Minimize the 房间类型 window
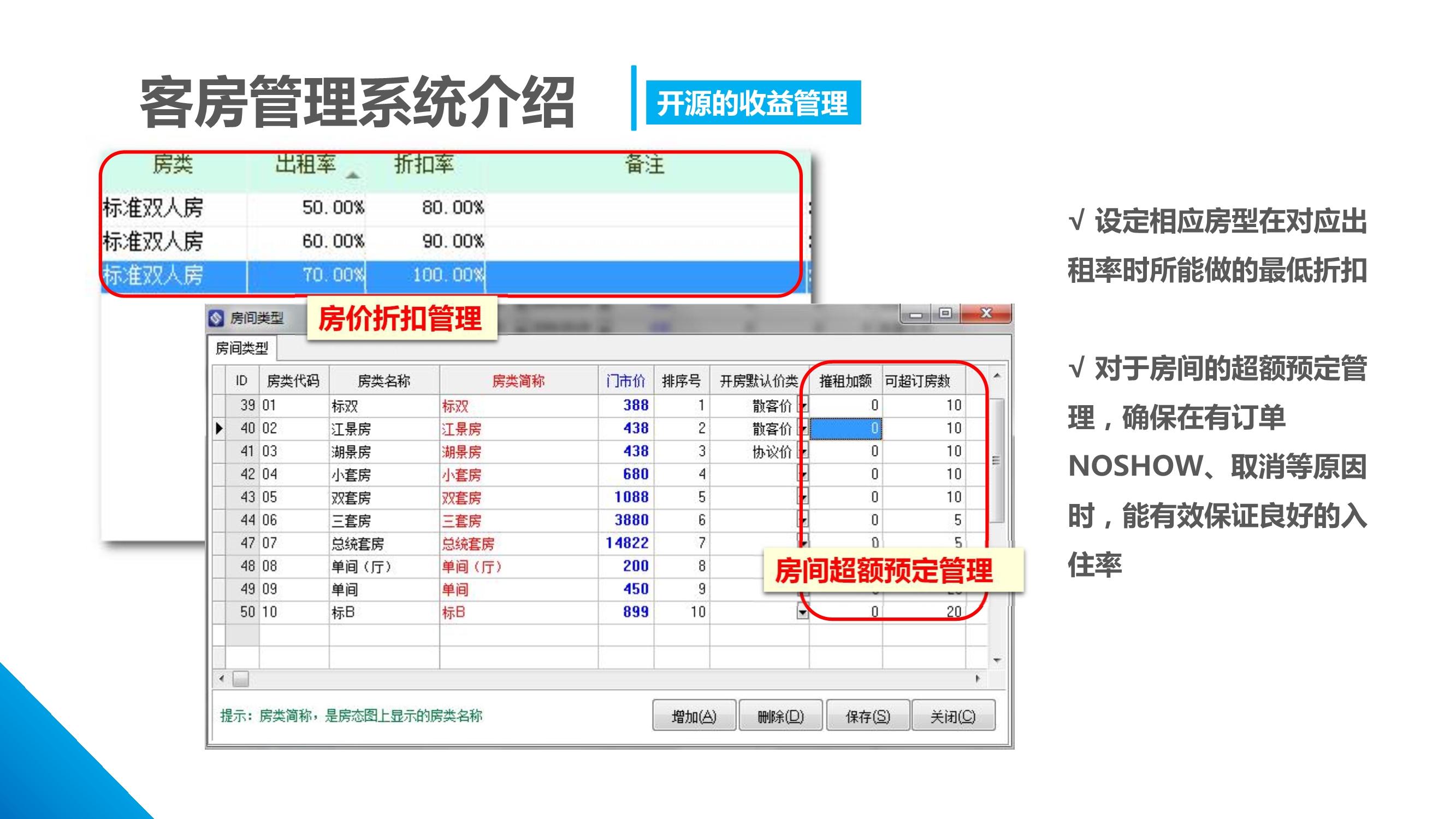 916,314
